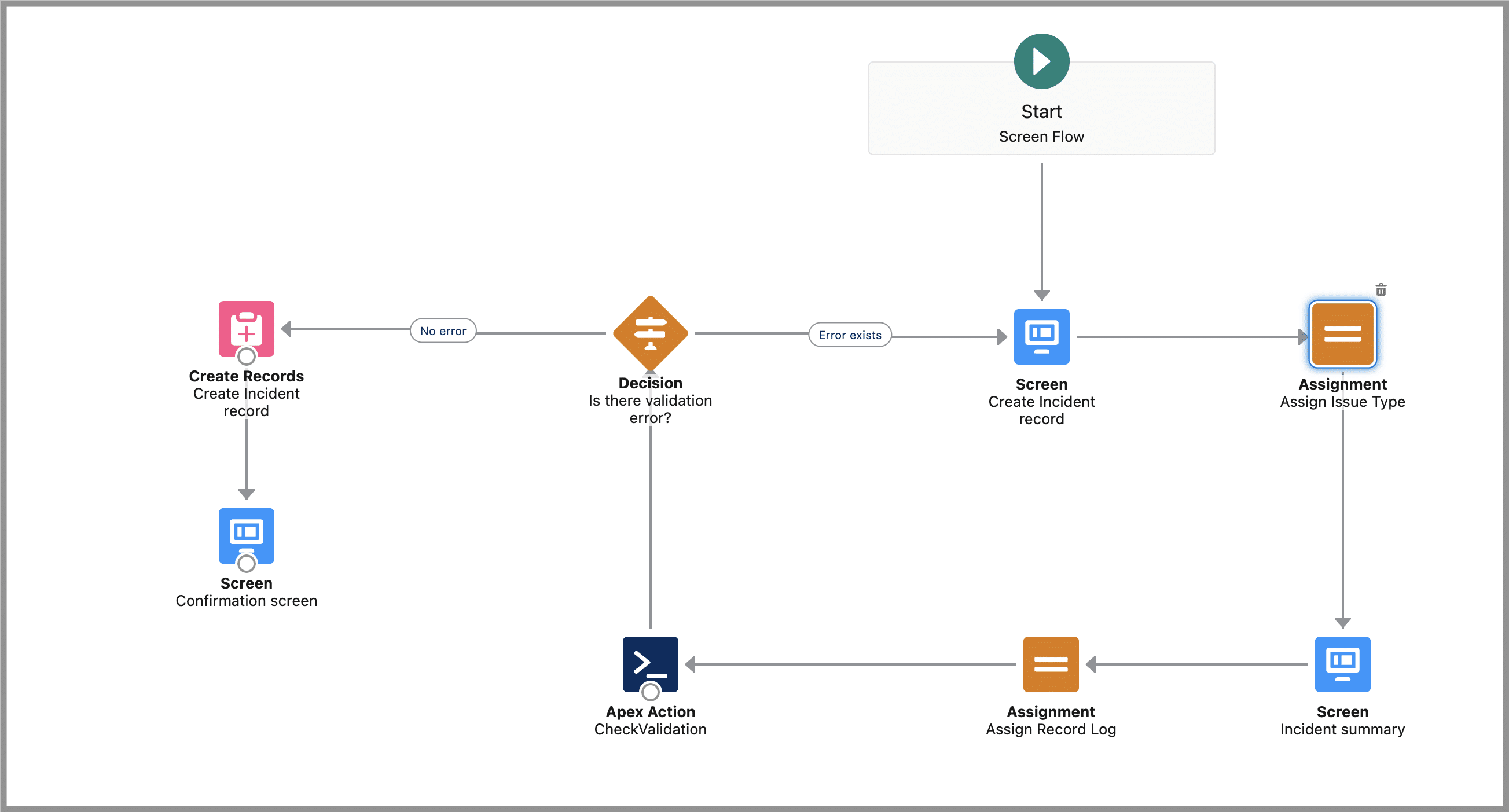Viewport: 1509px width, 812px height.
Task: Select the Create Incident record screen icon
Action: pyautogui.click(x=1041, y=336)
